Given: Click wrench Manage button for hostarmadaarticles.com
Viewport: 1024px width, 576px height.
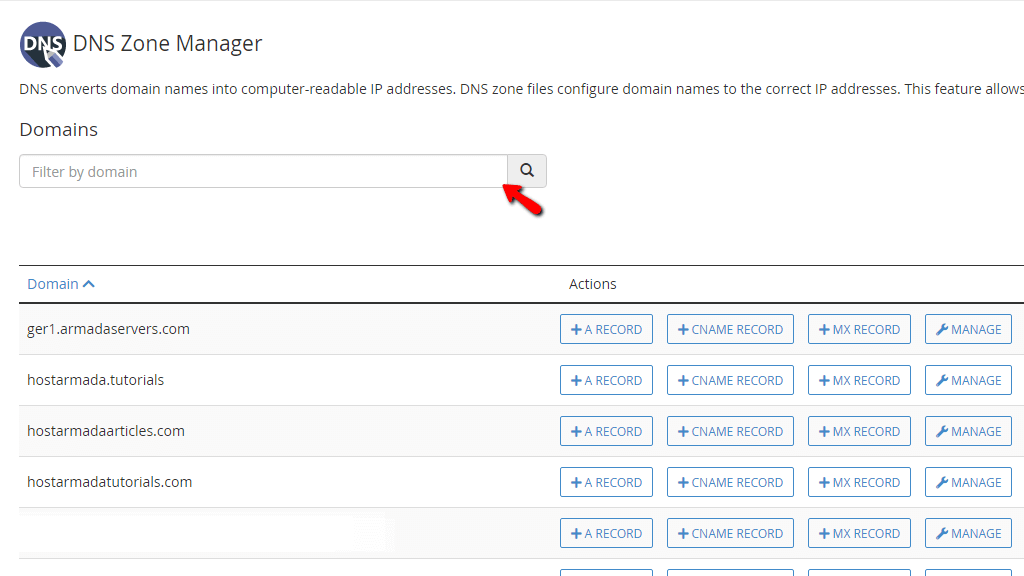Looking at the screenshot, I should coord(968,431).
